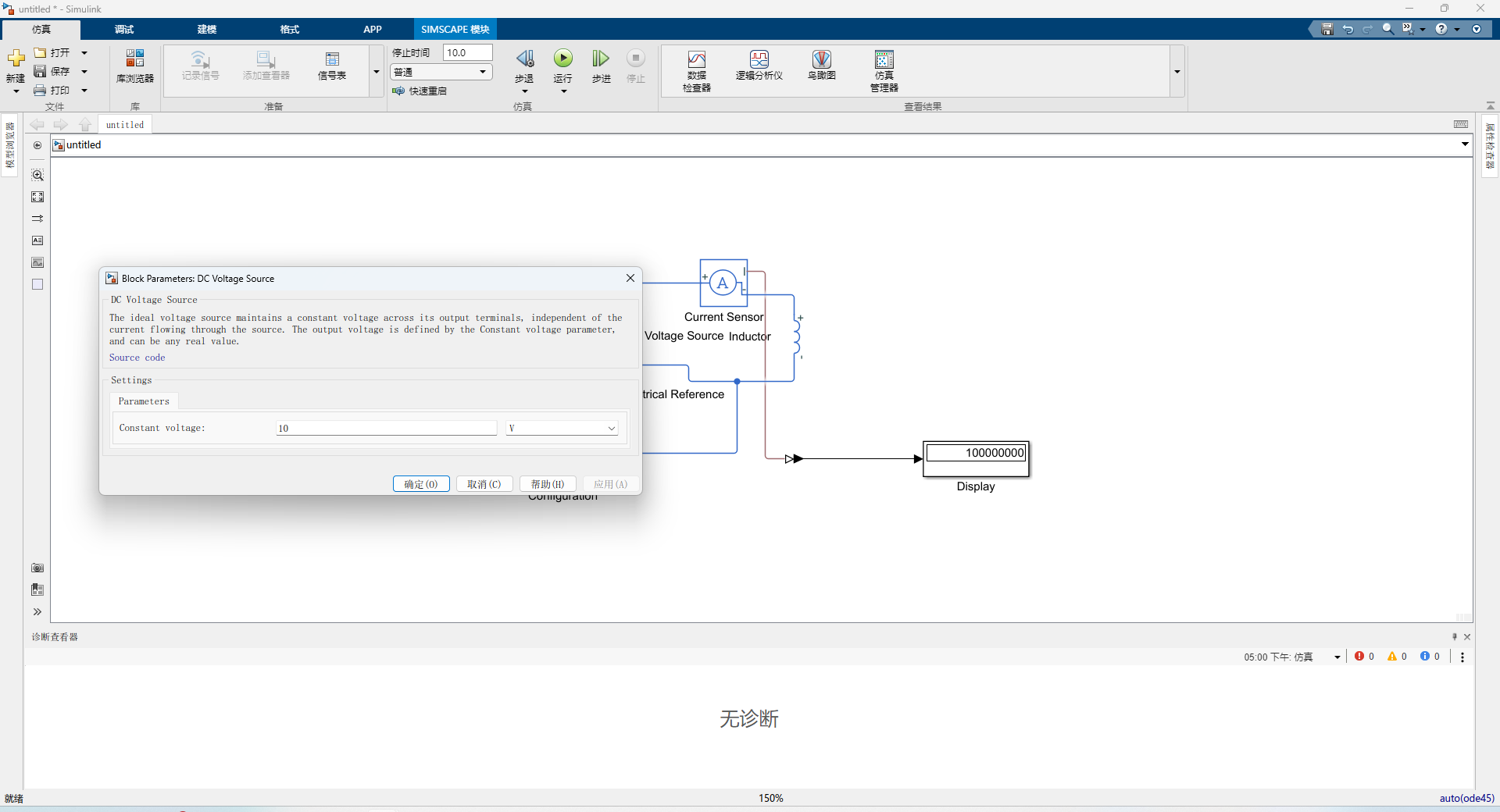This screenshot has height=812, width=1500.
Task: Switch to the 仿真 ribbon tab
Action: point(41,30)
